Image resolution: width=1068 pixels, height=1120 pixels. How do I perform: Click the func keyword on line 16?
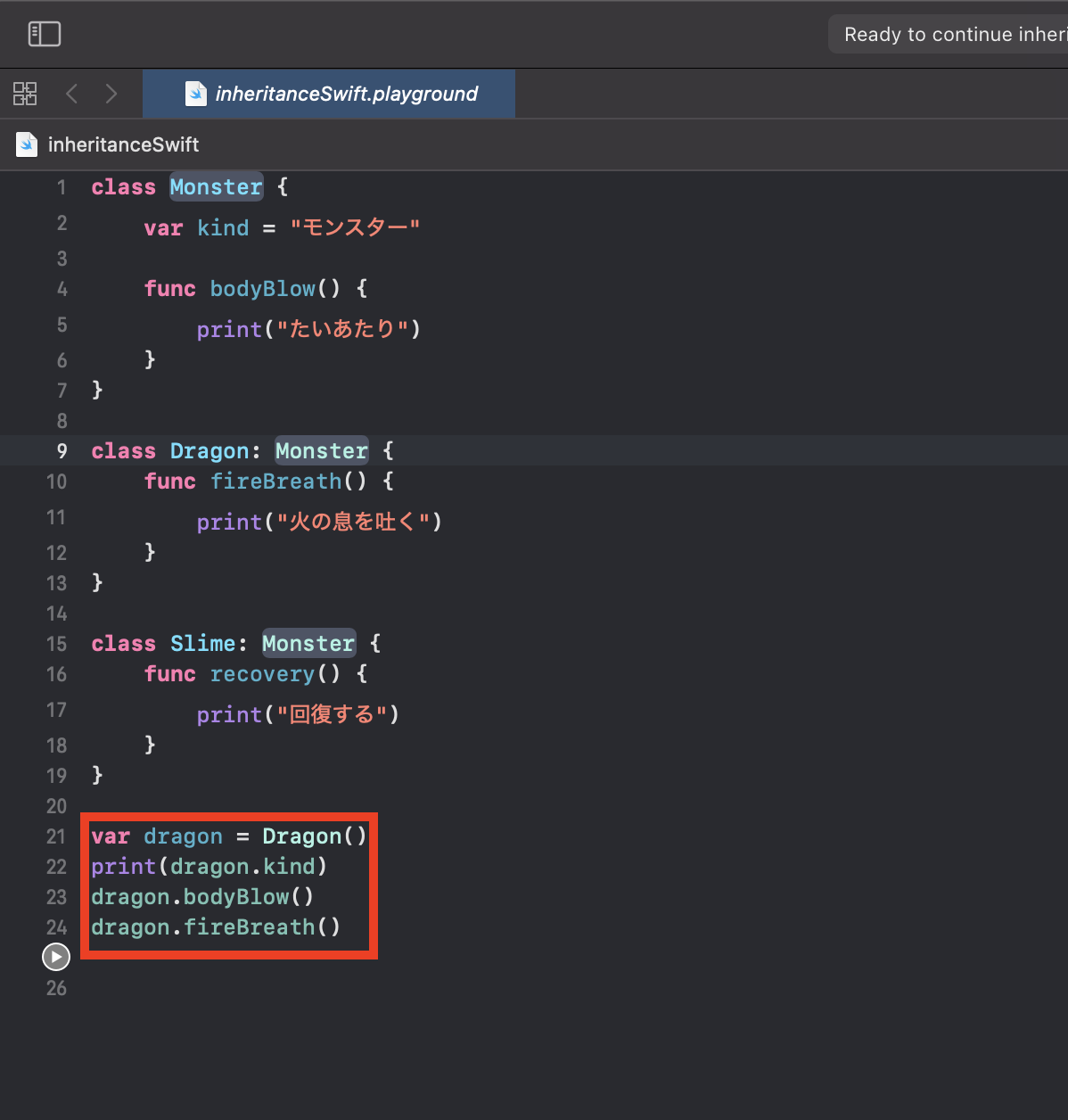tap(170, 674)
